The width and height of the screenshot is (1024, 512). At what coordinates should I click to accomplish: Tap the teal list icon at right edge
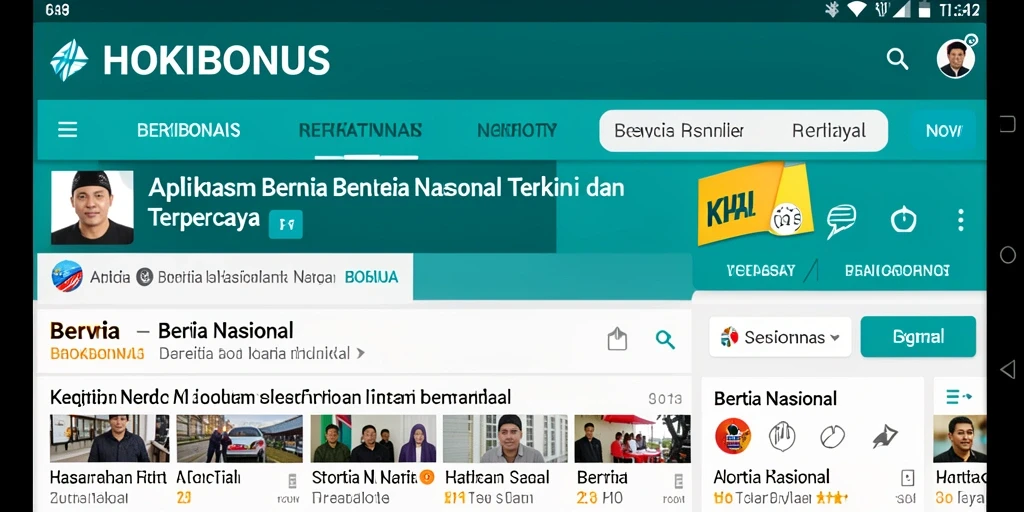[959, 396]
